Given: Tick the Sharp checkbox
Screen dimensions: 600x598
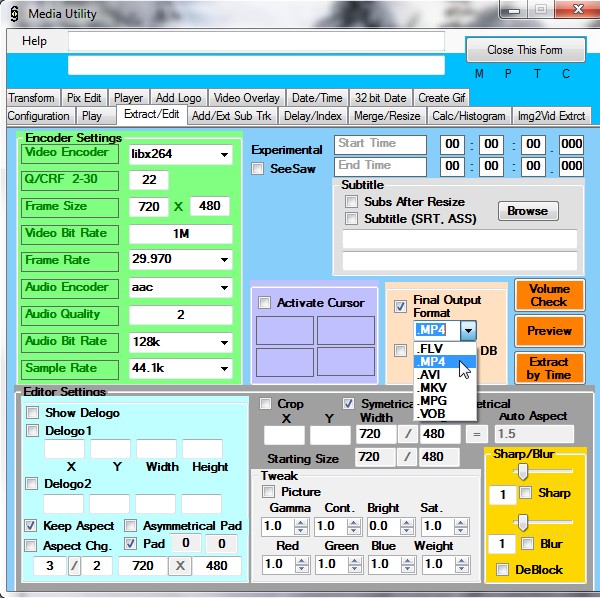Looking at the screenshot, I should tap(526, 492).
